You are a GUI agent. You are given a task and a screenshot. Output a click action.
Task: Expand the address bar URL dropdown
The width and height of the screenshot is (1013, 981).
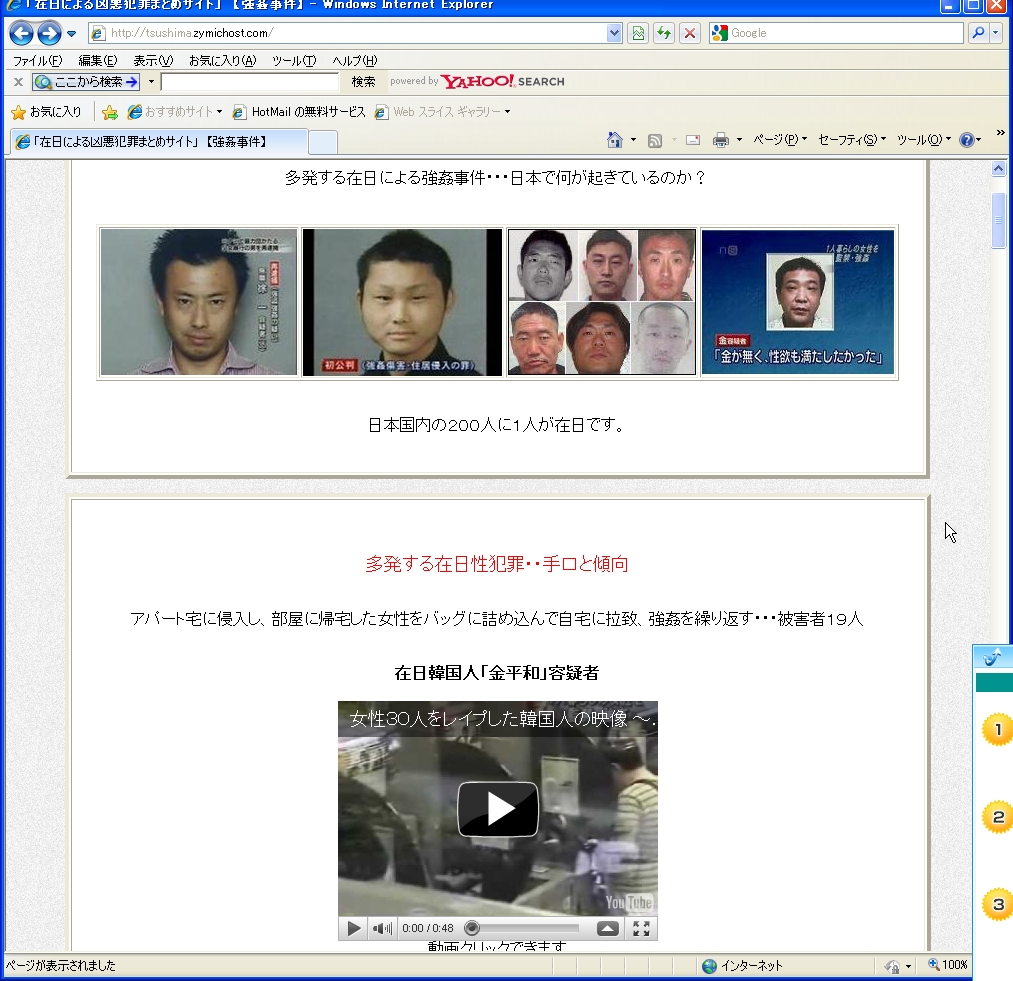point(615,33)
